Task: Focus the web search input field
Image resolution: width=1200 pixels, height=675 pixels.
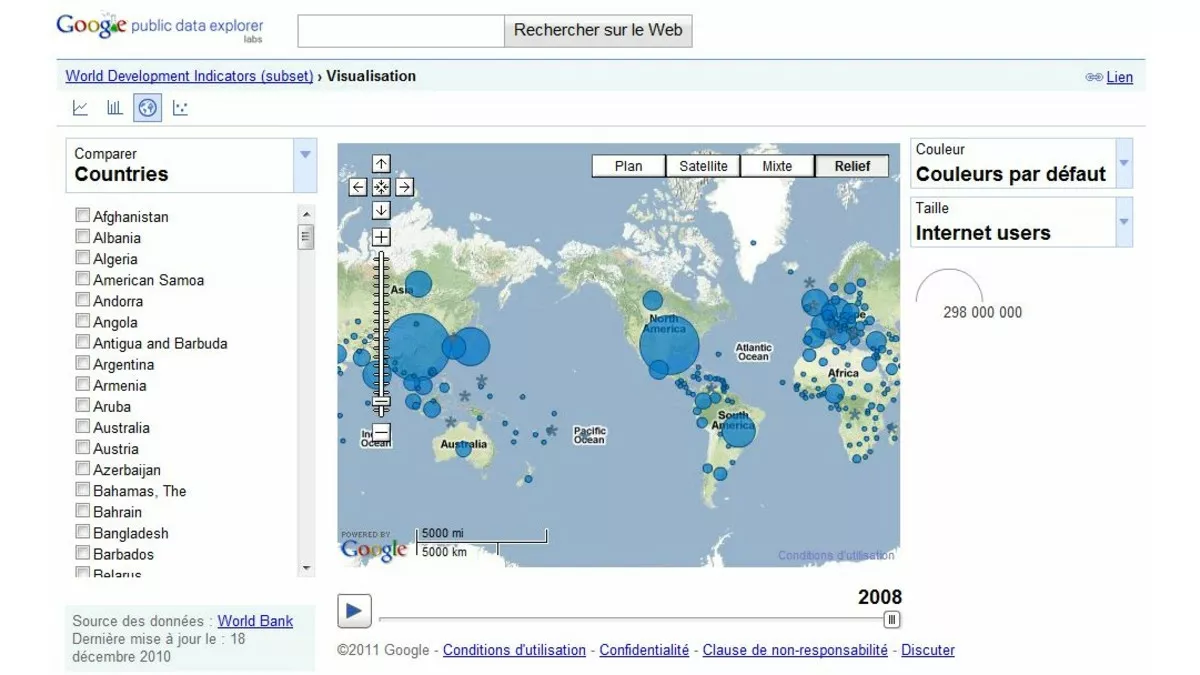Action: (401, 30)
